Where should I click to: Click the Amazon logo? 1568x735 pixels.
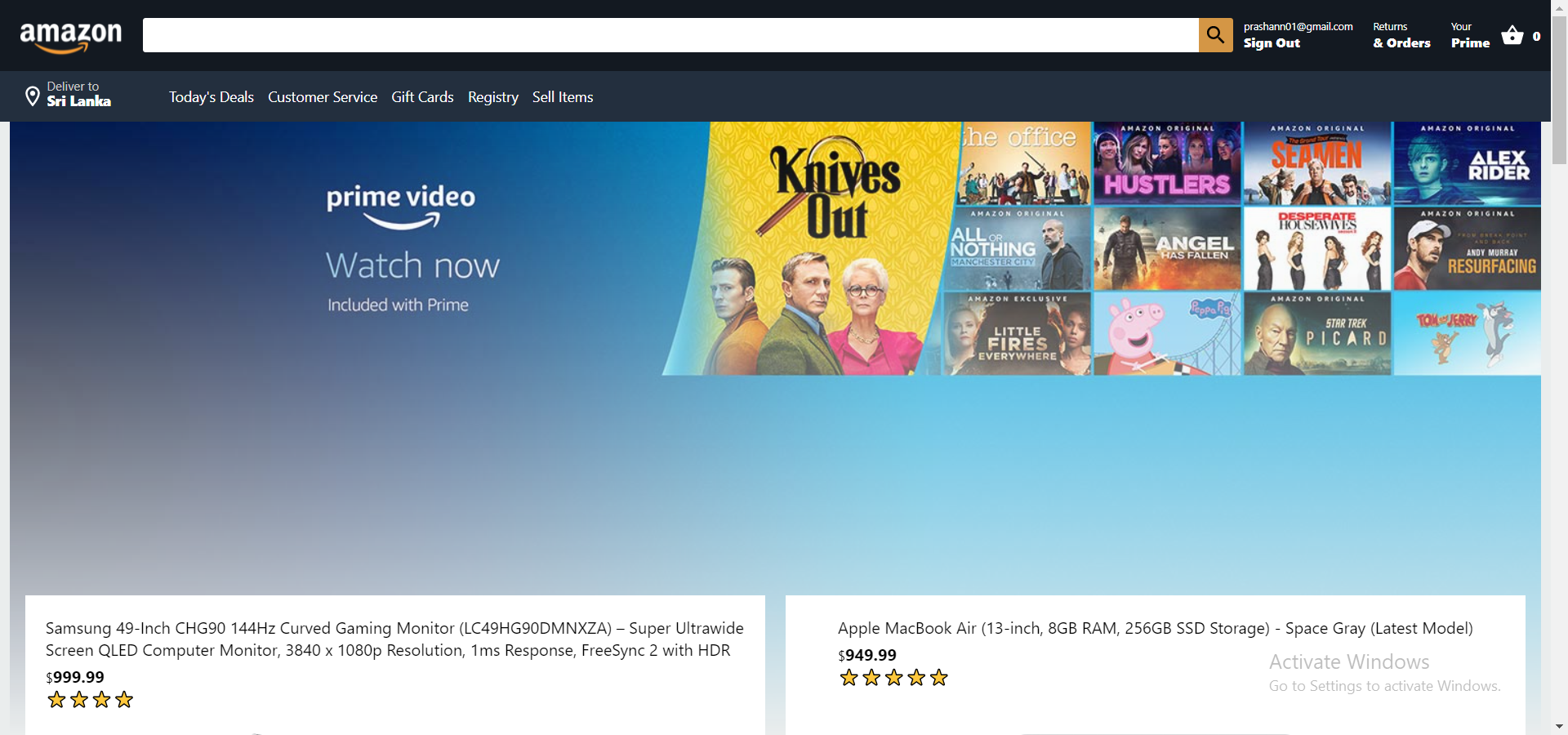[x=71, y=36]
